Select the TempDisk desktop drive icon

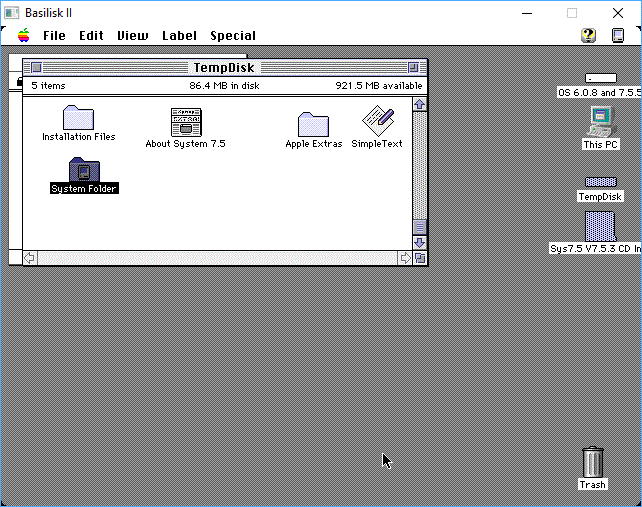(601, 181)
